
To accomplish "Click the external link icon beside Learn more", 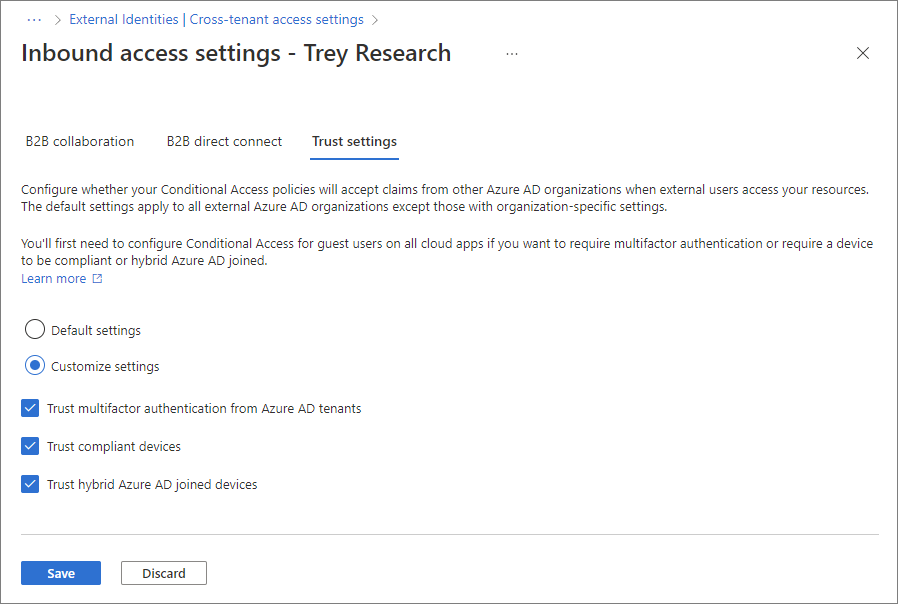I will click(x=97, y=279).
